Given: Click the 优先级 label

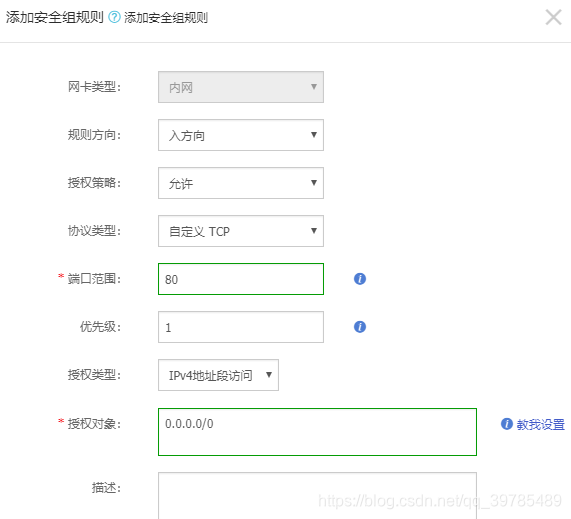Looking at the screenshot, I should click(x=100, y=327).
